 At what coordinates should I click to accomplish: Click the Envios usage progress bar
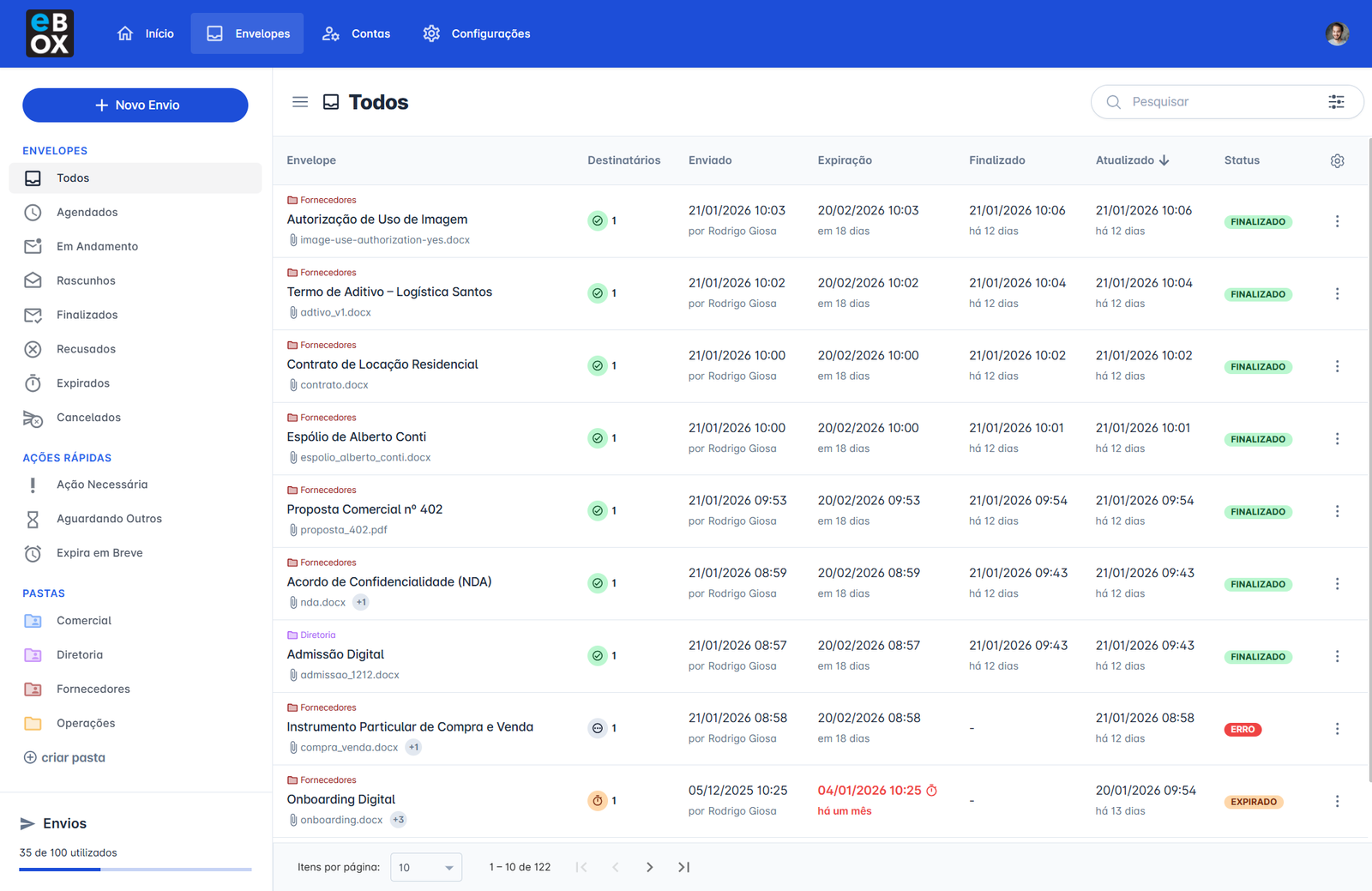[x=135, y=870]
